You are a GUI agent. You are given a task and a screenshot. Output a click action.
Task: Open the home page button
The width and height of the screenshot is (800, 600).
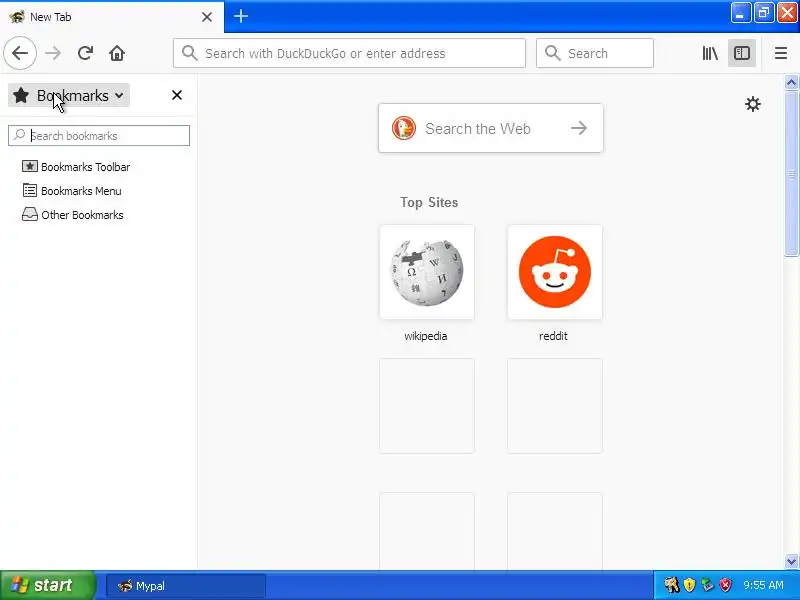pyautogui.click(x=117, y=53)
